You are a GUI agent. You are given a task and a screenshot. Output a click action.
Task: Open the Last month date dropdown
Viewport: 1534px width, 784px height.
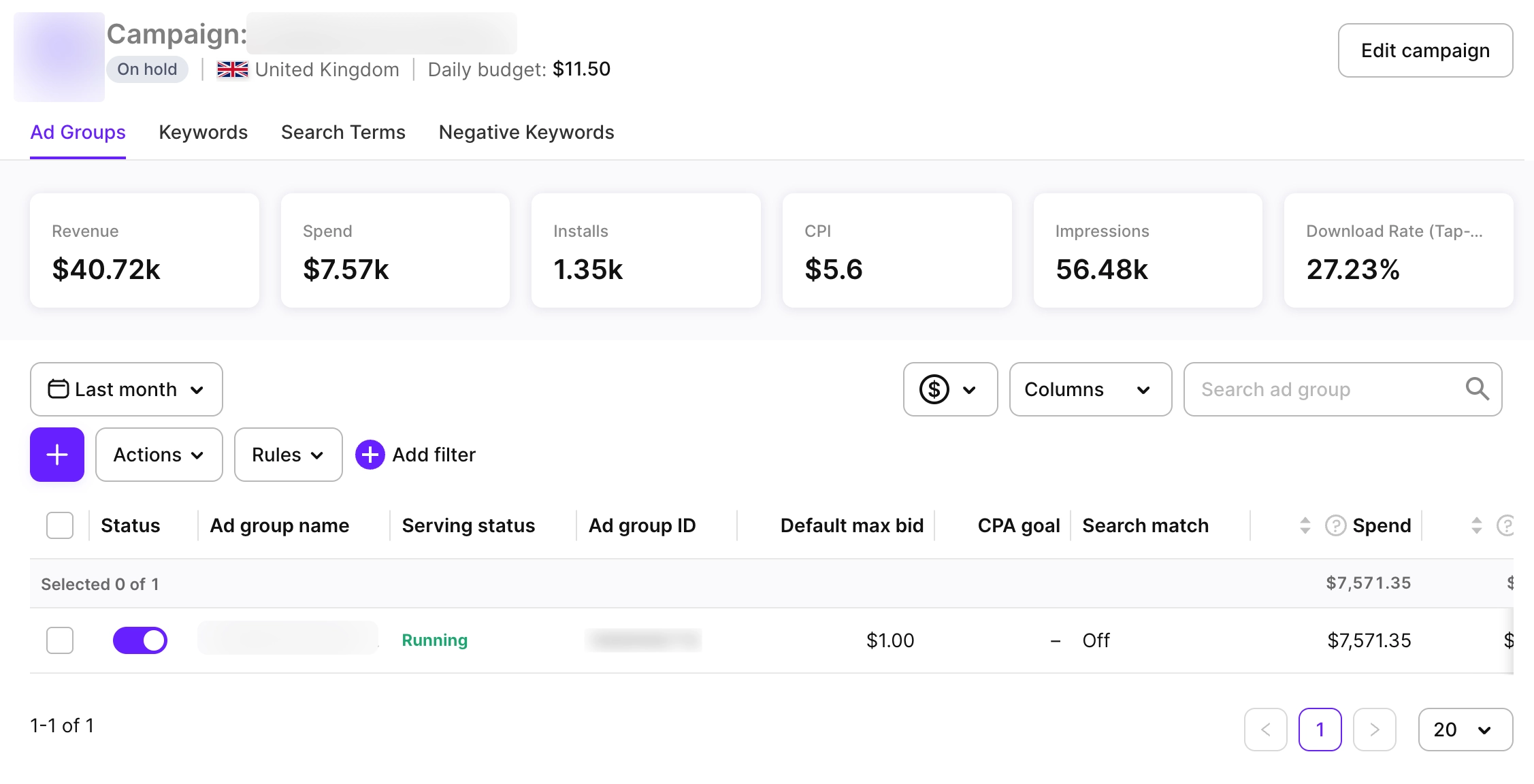(127, 389)
